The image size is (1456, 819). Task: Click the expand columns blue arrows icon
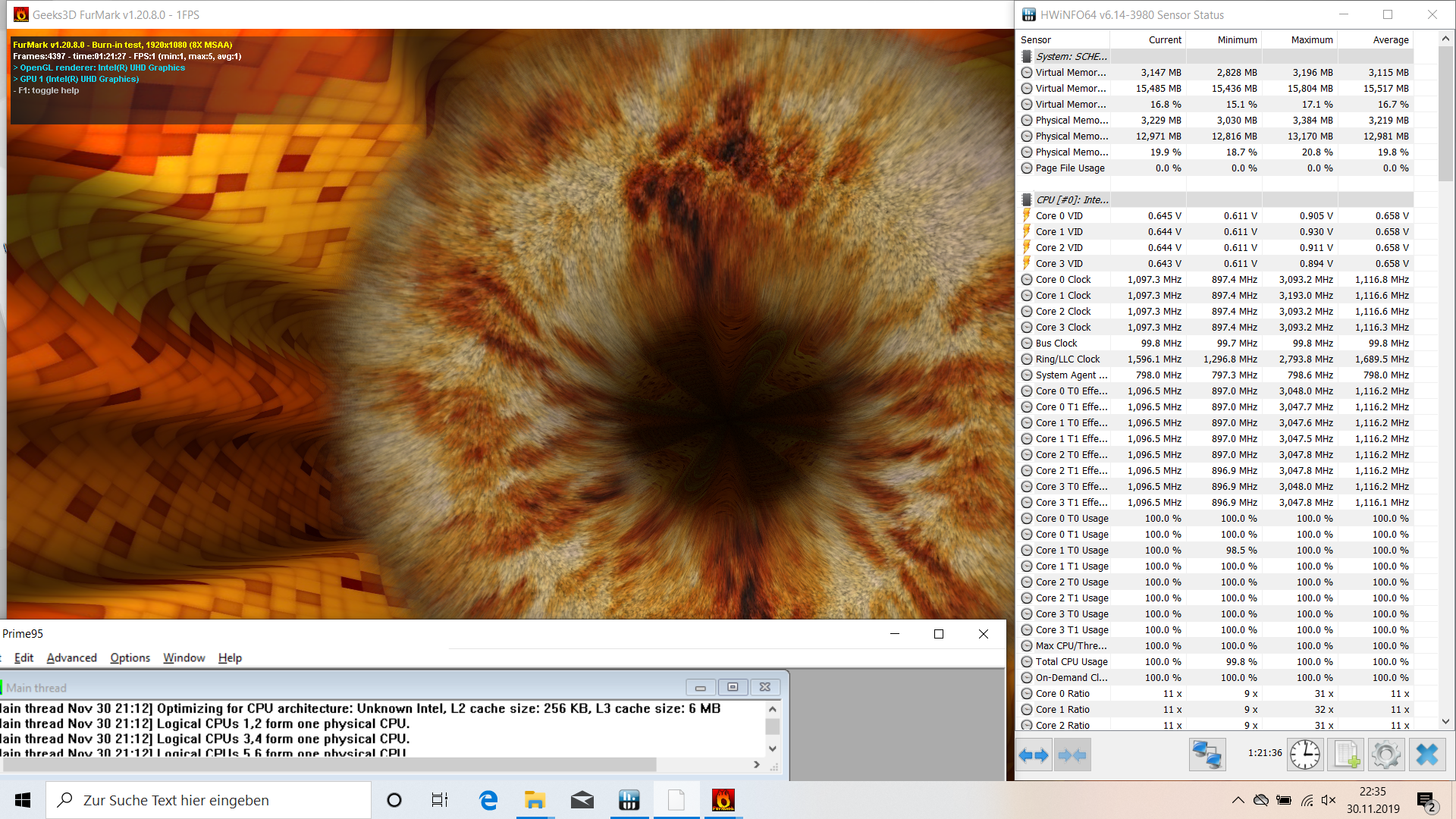point(1034,755)
